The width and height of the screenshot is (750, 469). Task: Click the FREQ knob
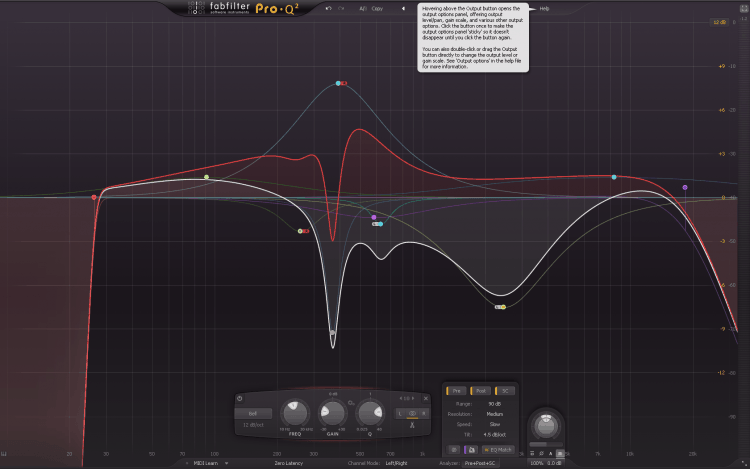click(295, 414)
